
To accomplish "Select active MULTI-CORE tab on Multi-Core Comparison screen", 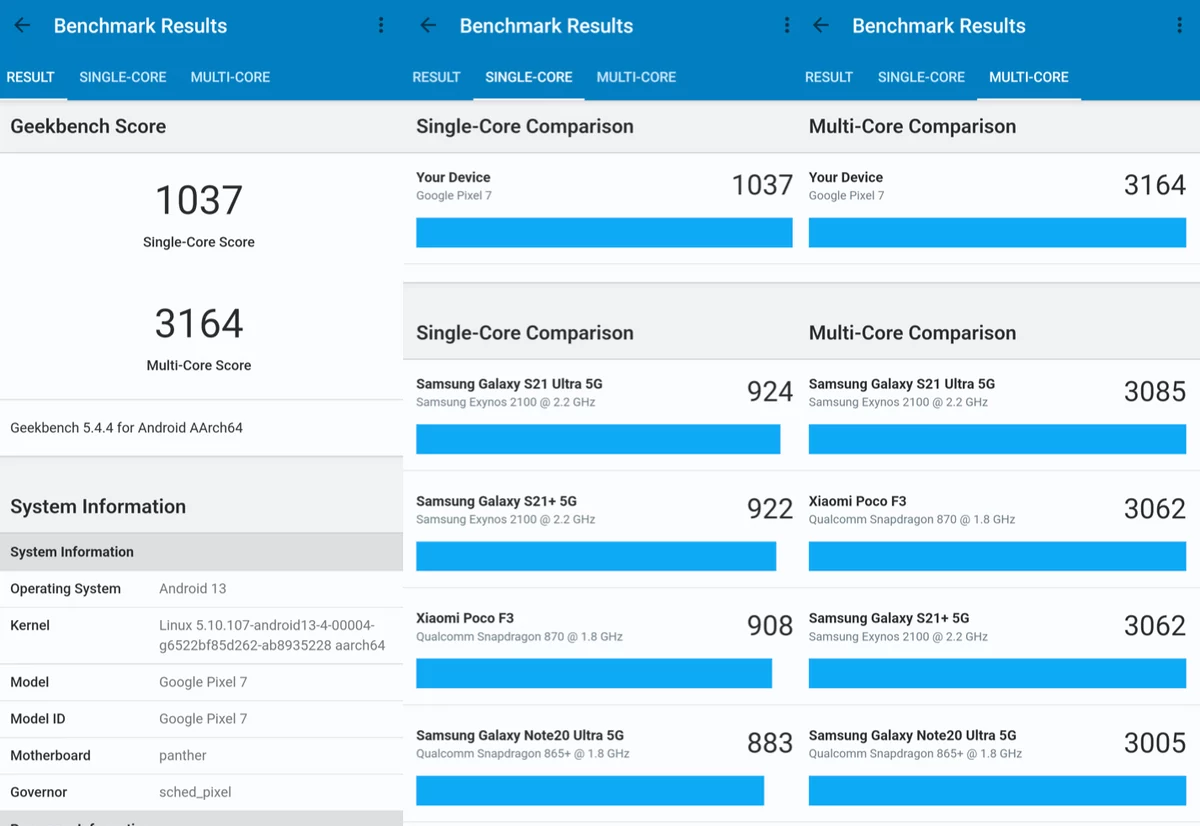I will coord(1029,77).
